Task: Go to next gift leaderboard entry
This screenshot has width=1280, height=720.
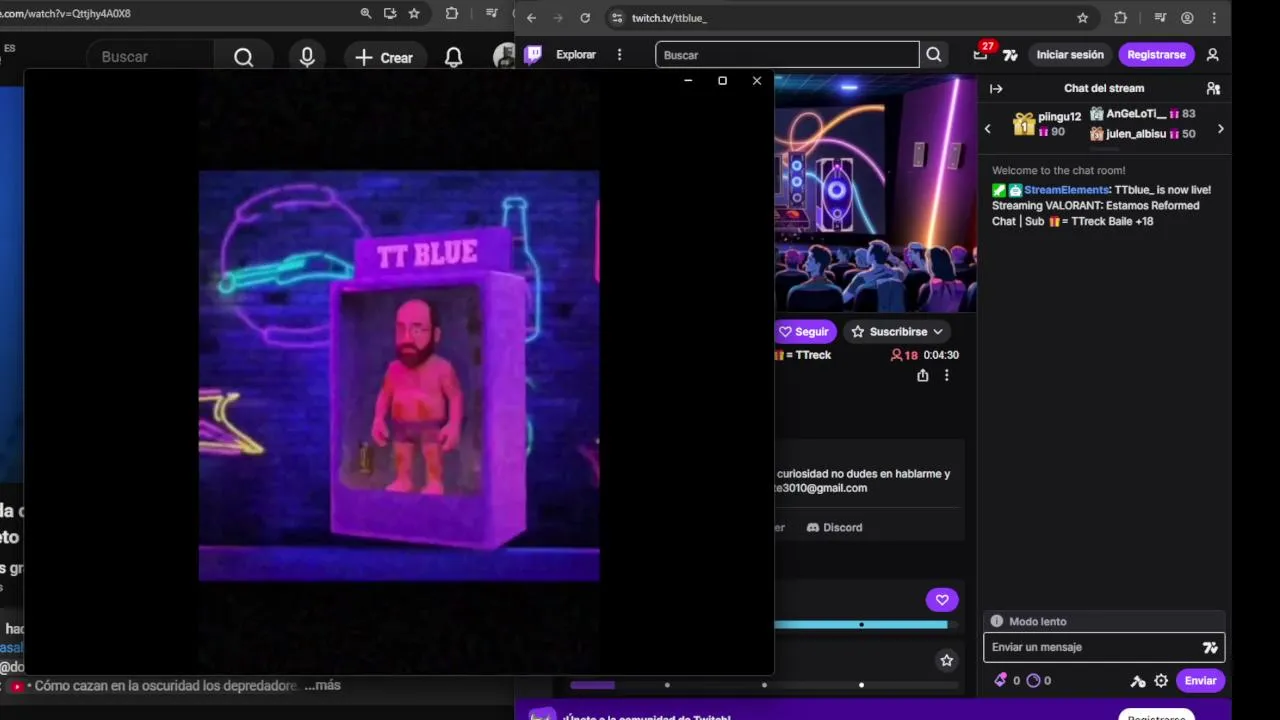Action: coord(1220,129)
